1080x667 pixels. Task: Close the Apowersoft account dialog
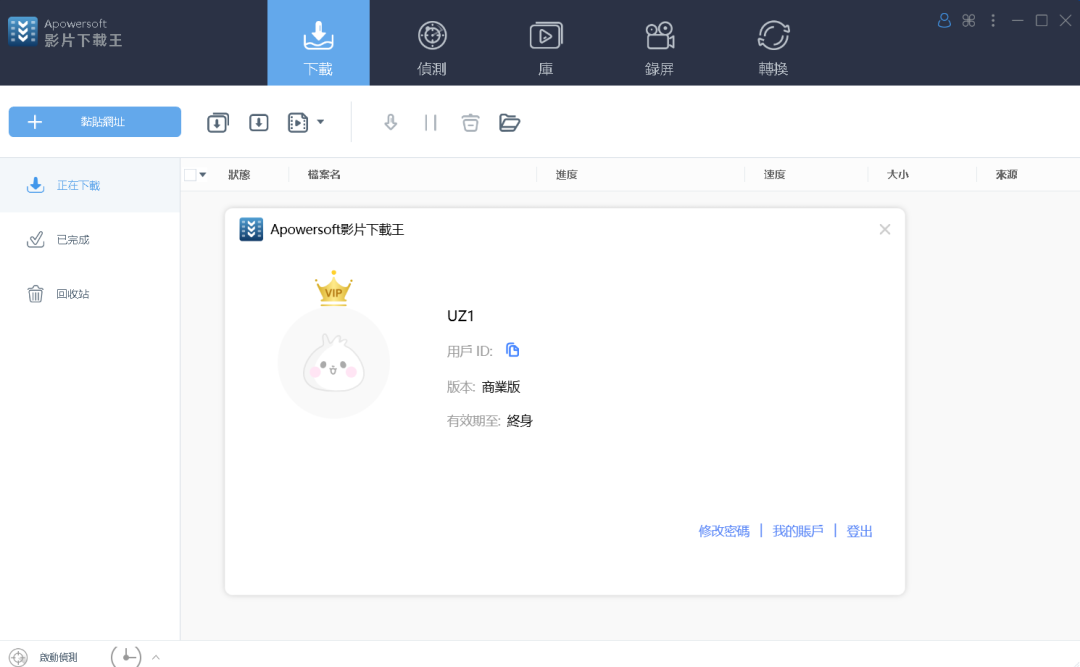coord(885,229)
